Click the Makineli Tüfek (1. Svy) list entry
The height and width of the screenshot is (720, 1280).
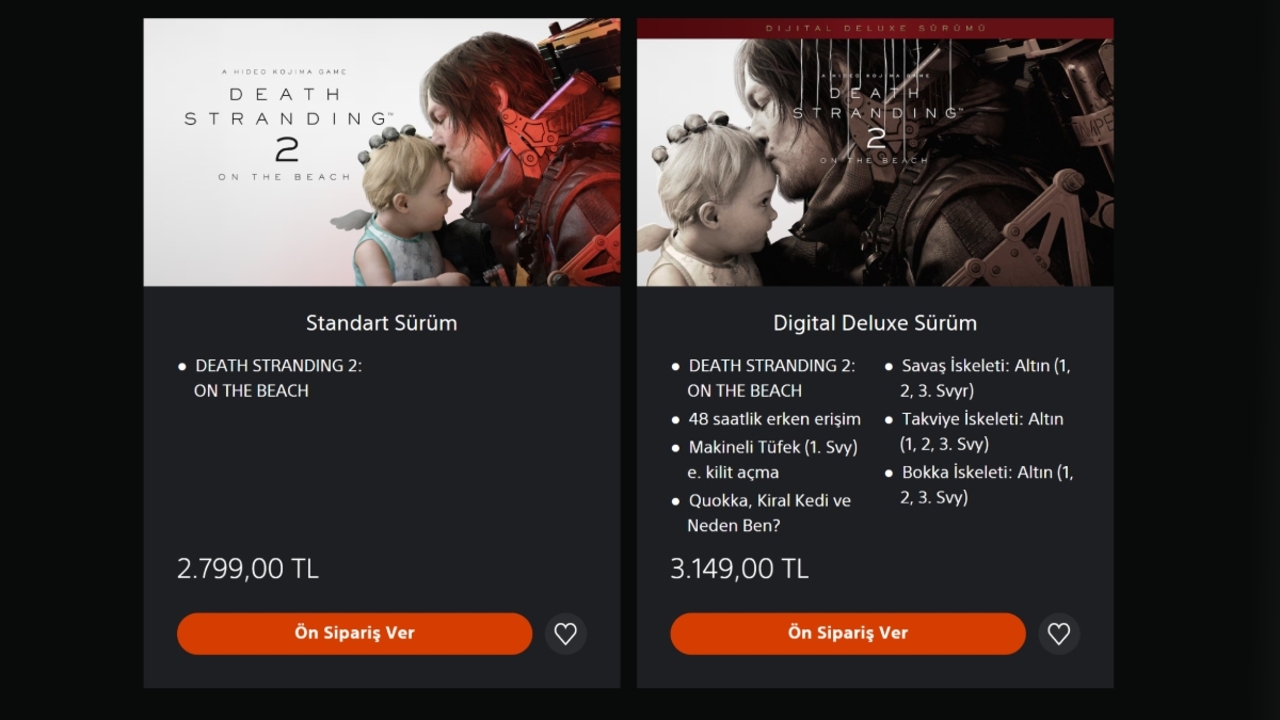772,459
